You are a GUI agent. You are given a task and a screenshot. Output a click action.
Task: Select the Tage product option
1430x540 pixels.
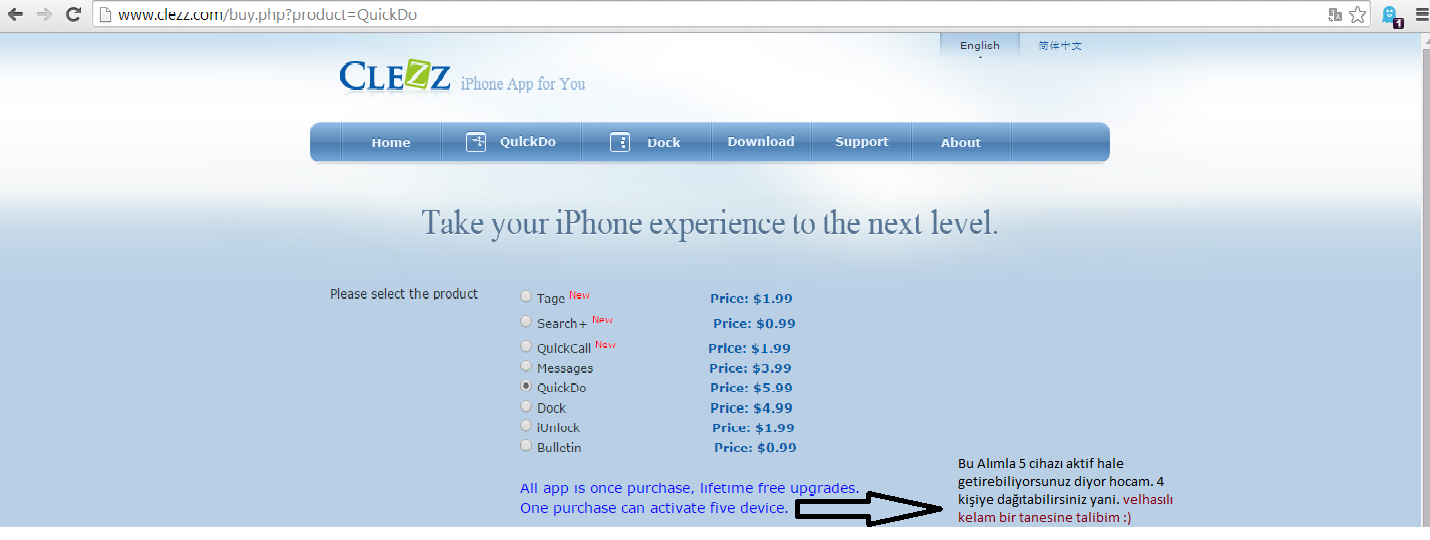coord(526,296)
